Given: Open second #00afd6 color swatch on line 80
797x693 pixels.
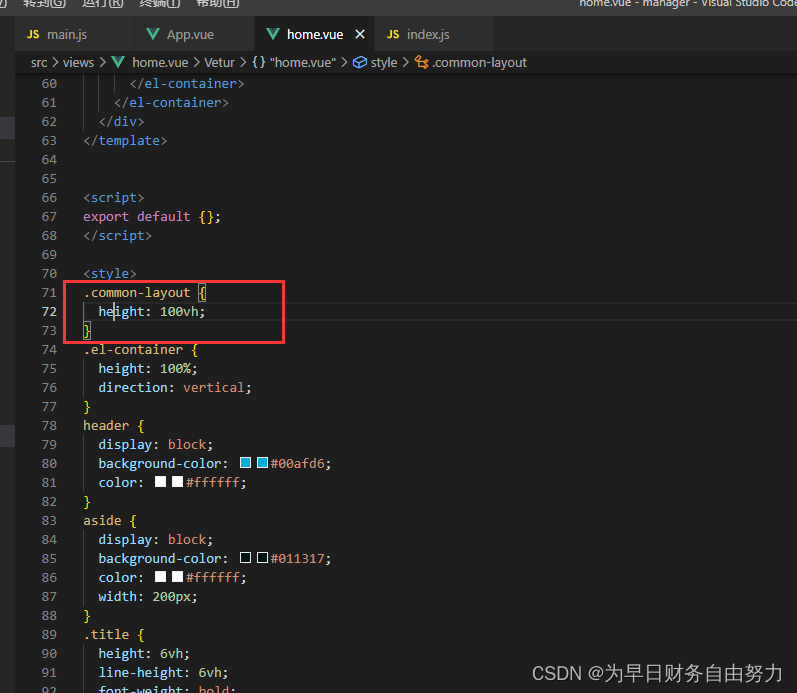Looking at the screenshot, I should pos(262,463).
